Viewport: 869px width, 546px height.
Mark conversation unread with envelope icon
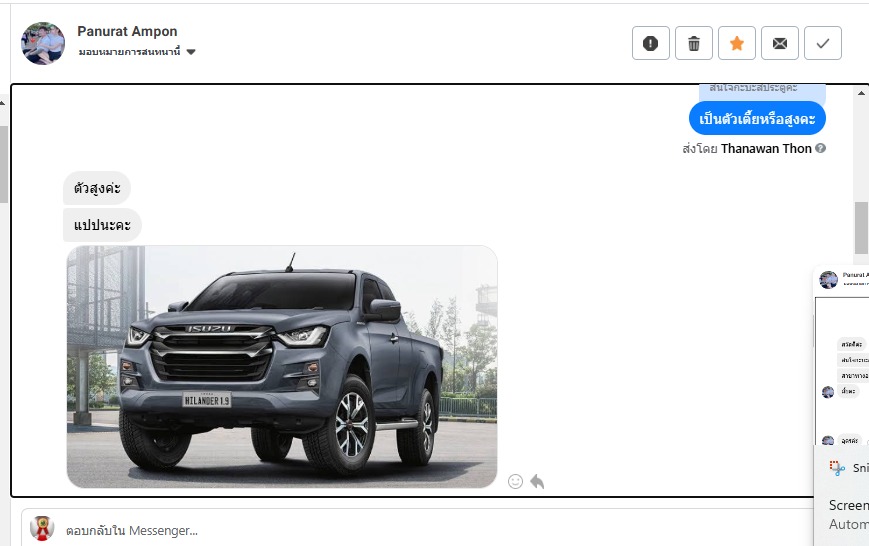(x=780, y=43)
